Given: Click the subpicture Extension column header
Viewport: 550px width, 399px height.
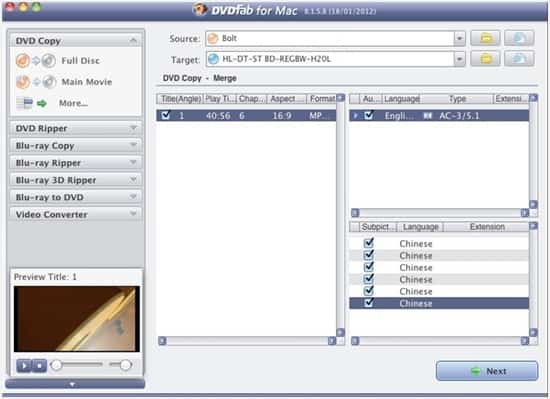Looking at the screenshot, I should point(487,227).
